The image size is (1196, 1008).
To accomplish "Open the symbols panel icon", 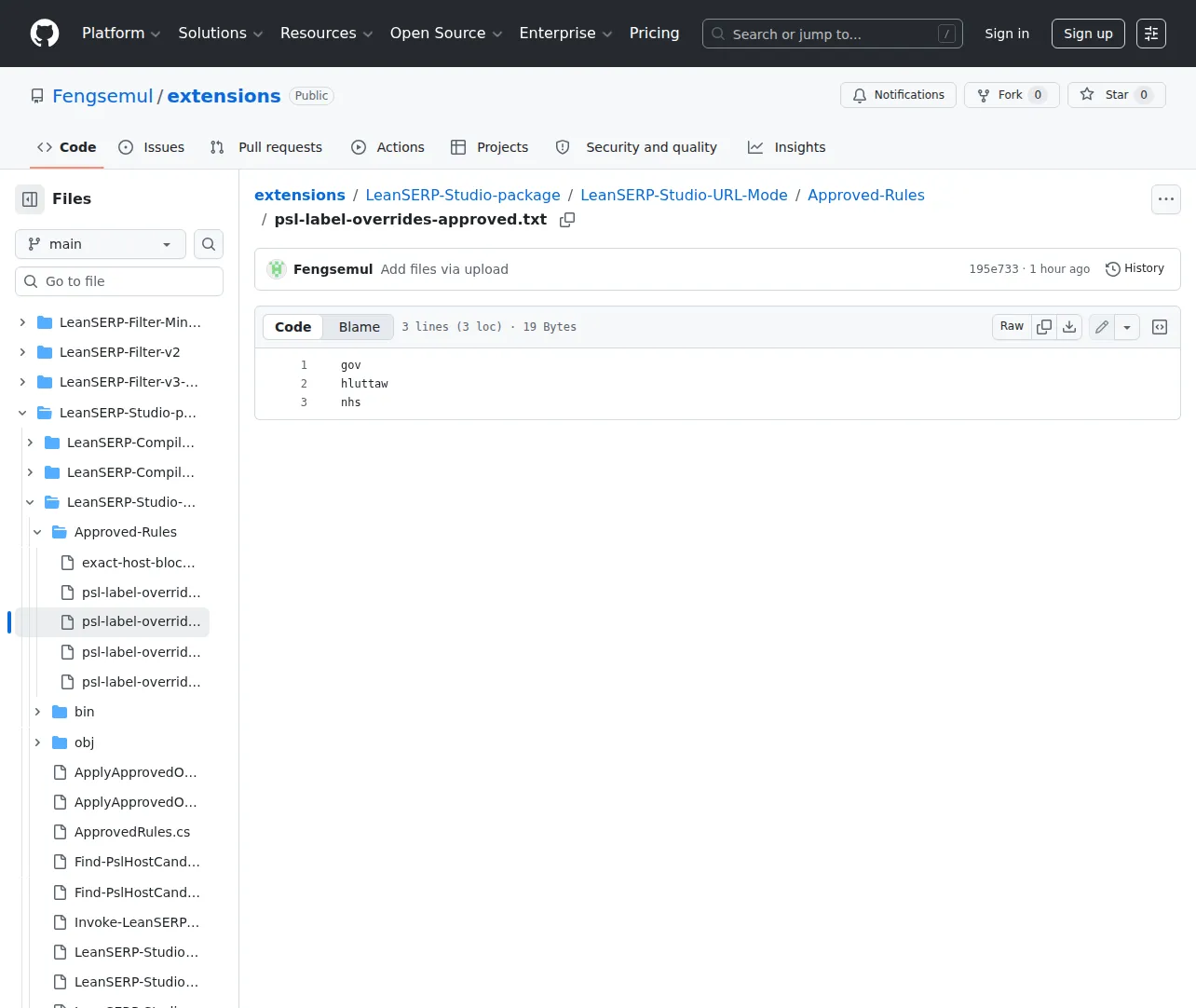I will [1160, 327].
